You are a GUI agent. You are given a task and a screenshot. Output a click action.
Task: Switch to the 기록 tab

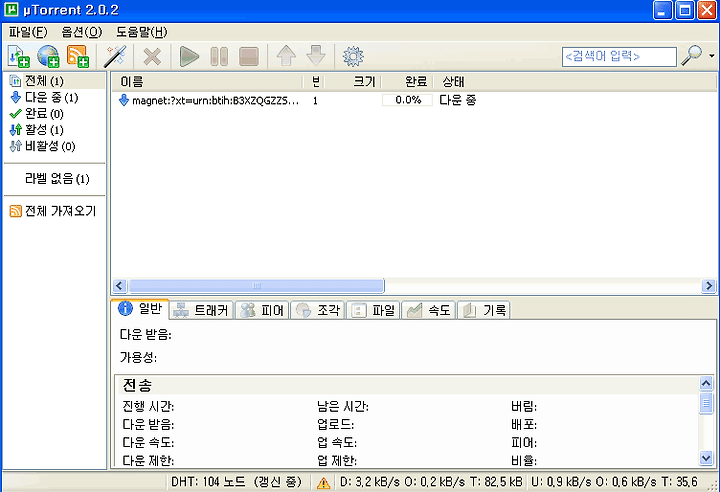484,311
